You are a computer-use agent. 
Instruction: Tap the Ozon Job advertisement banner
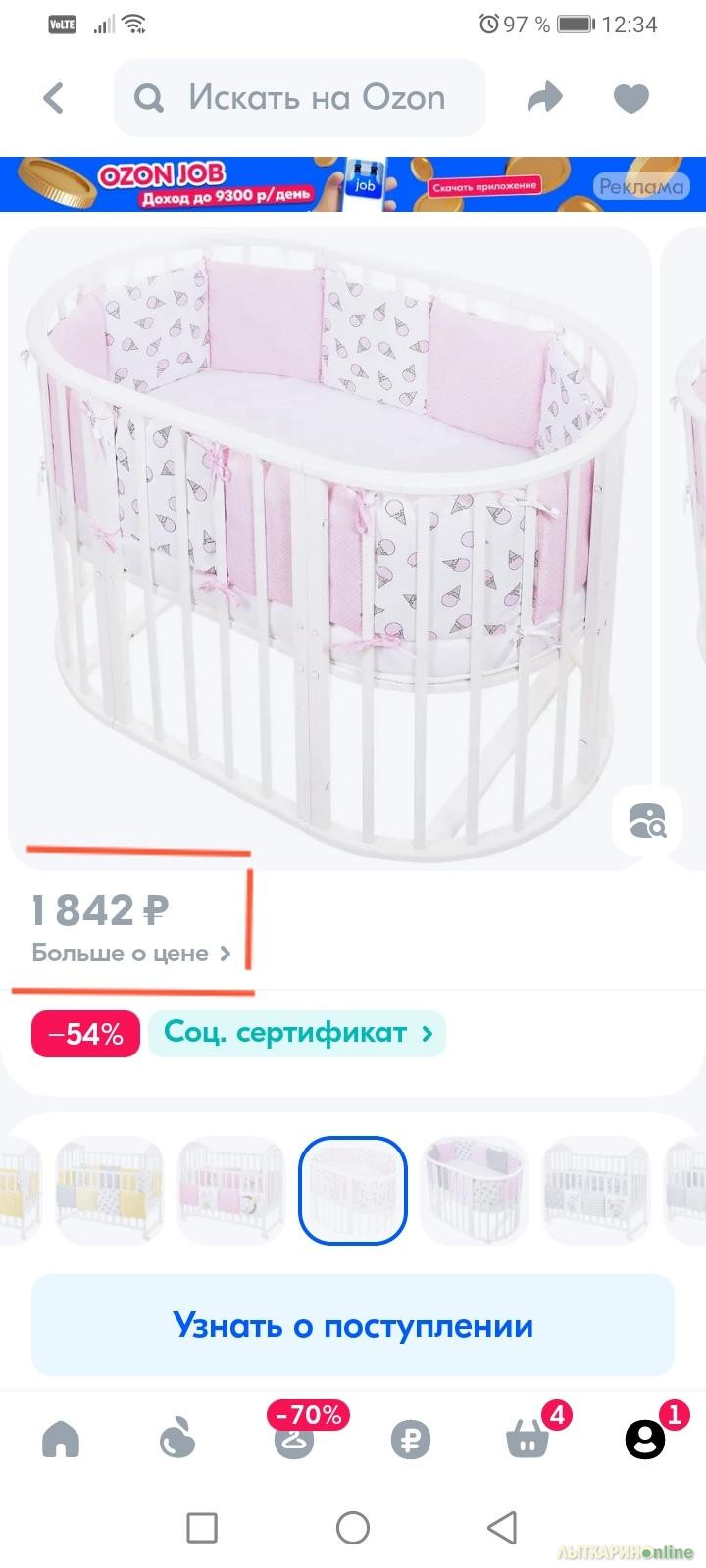pos(353,183)
